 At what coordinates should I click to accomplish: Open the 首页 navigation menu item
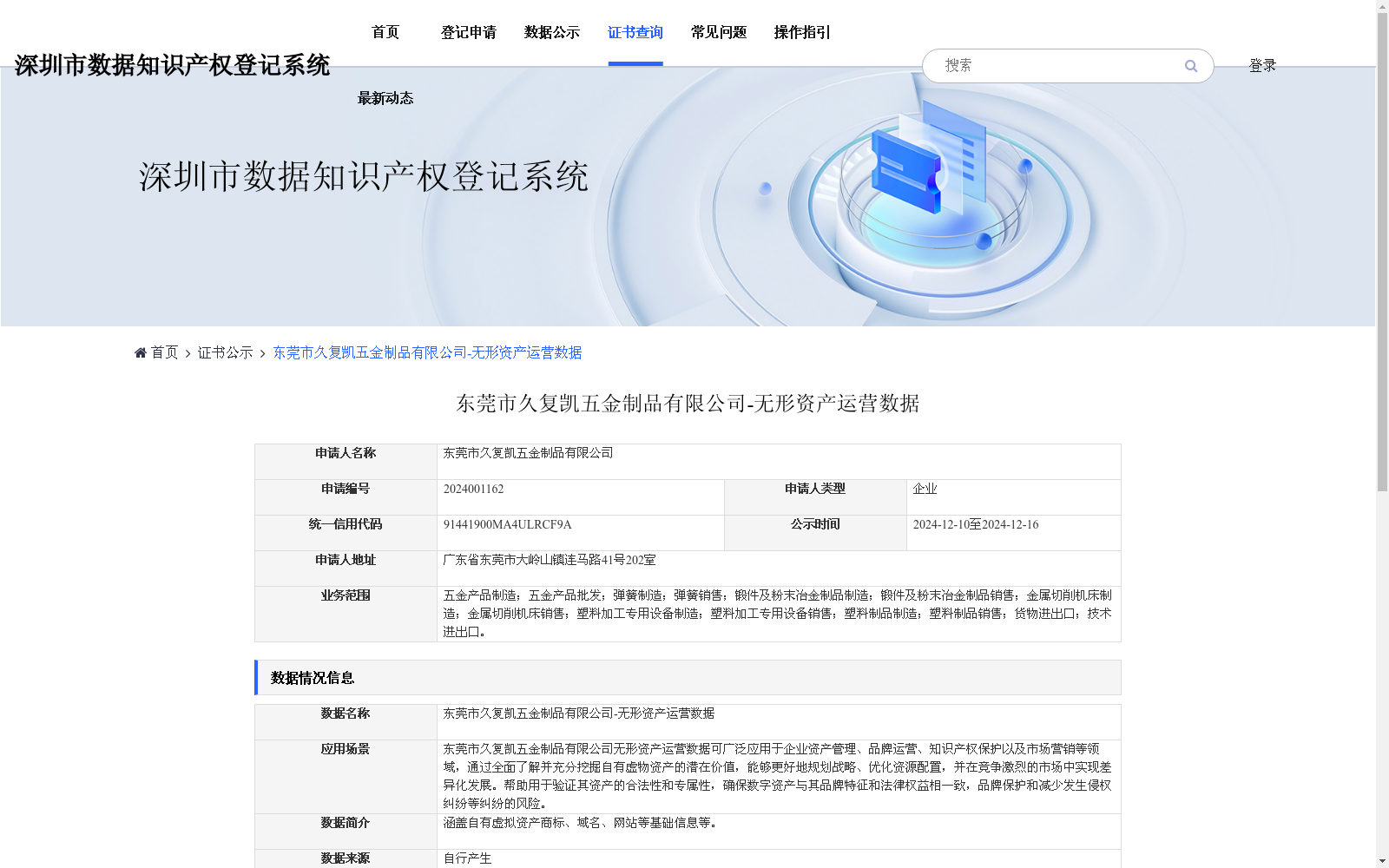[385, 32]
